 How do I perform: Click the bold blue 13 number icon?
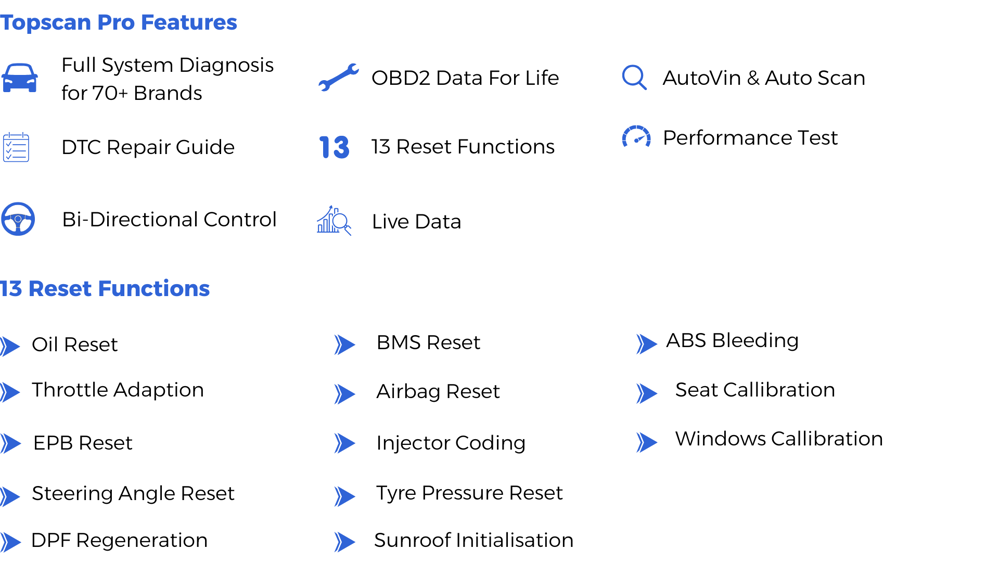pyautogui.click(x=334, y=147)
